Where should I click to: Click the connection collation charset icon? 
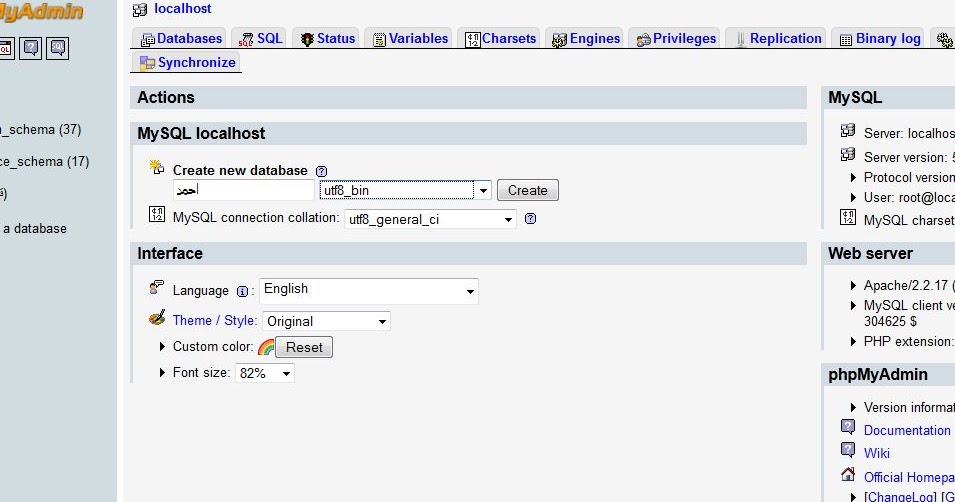tap(157, 214)
